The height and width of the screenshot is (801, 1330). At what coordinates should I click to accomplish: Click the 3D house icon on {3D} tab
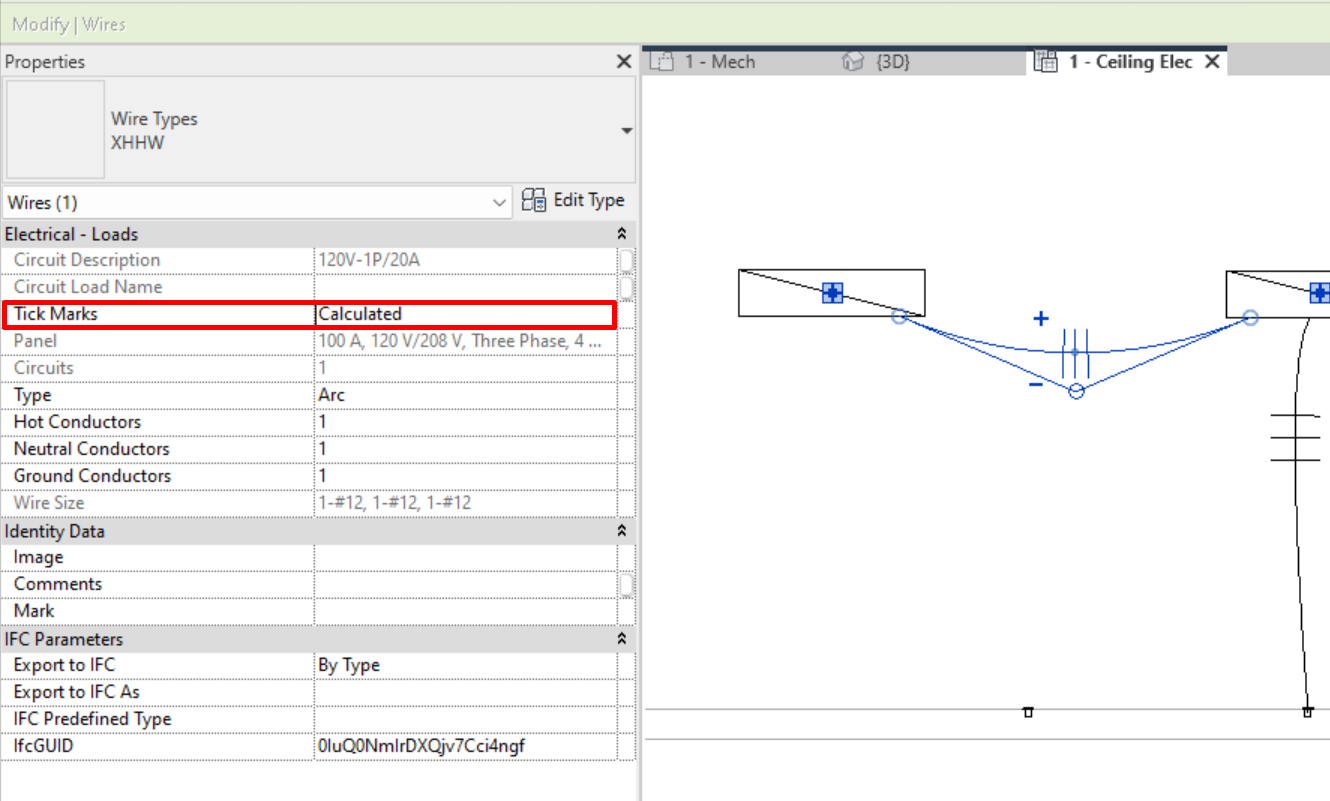pyautogui.click(x=853, y=62)
